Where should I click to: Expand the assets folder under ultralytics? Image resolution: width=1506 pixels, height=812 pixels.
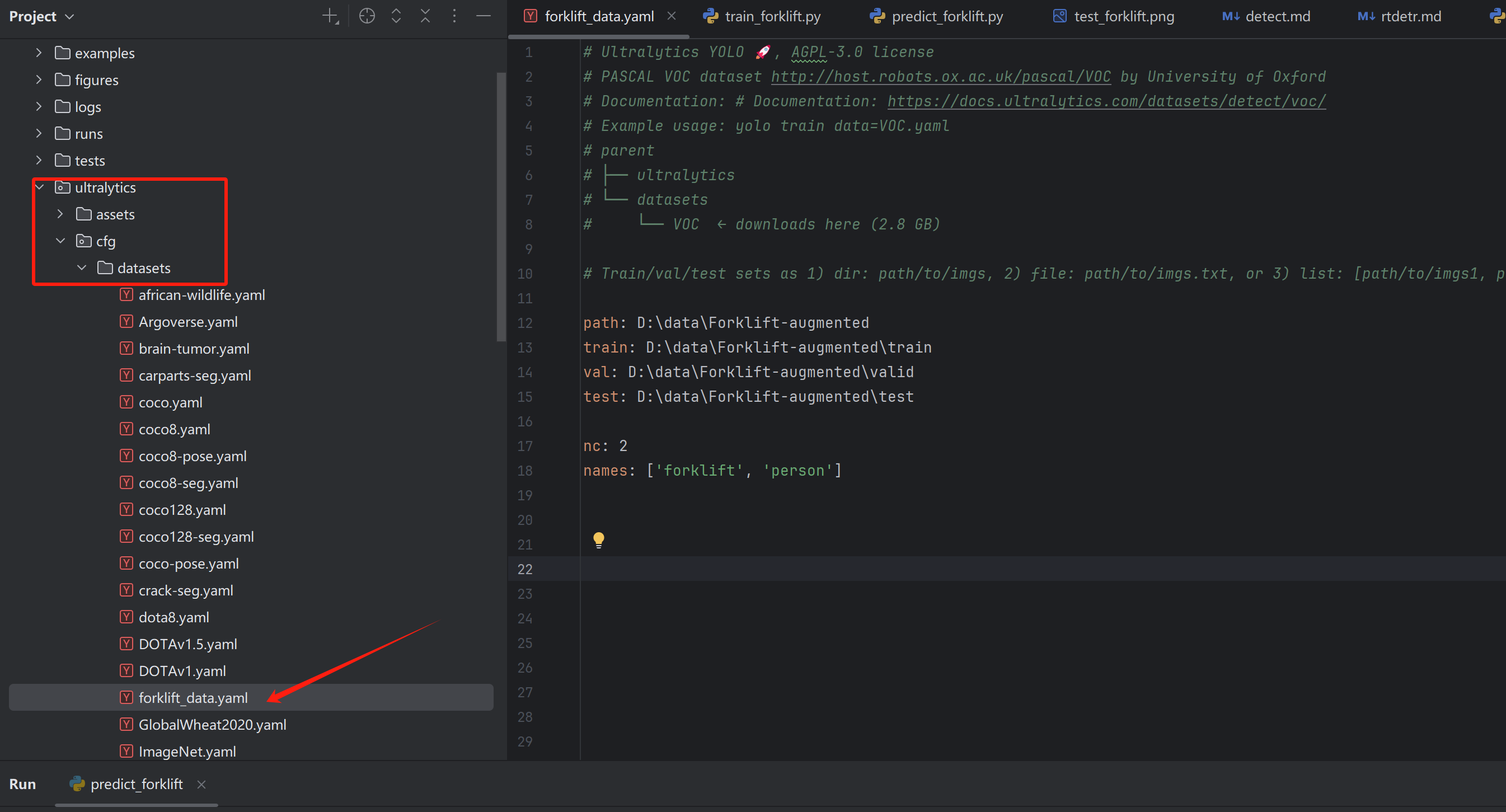click(x=59, y=214)
